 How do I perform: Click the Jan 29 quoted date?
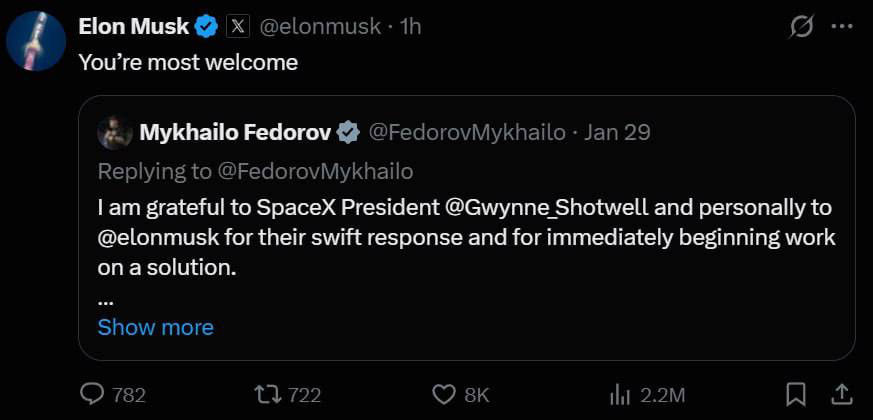coord(617,131)
